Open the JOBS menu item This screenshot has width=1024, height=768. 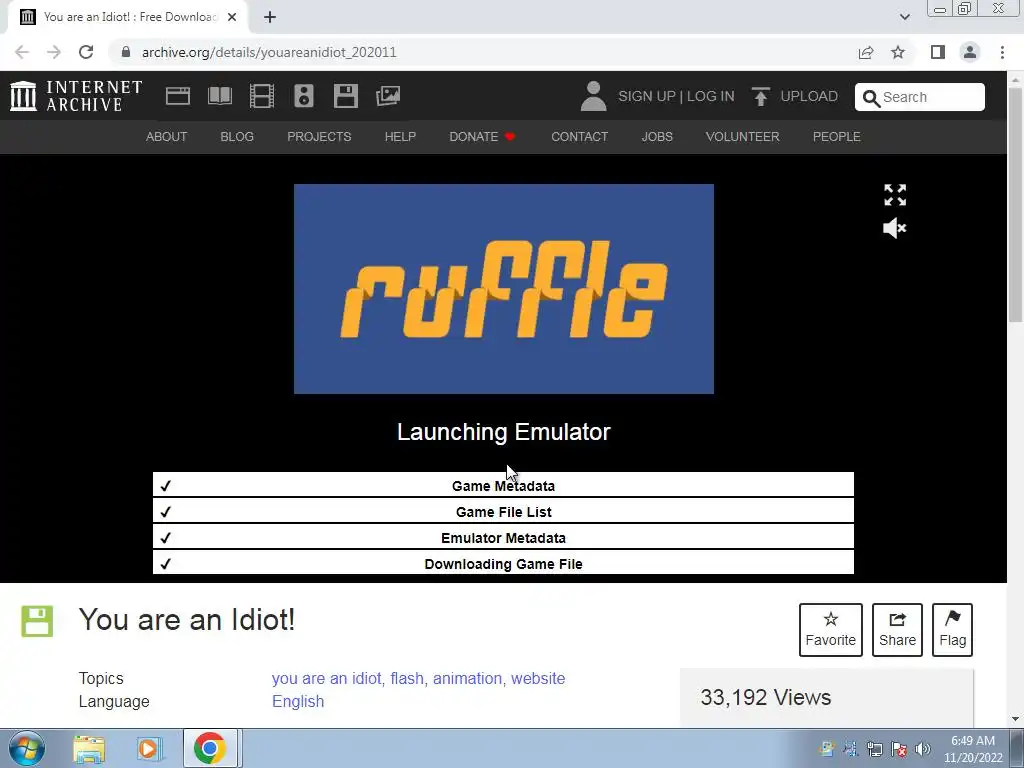click(x=657, y=136)
